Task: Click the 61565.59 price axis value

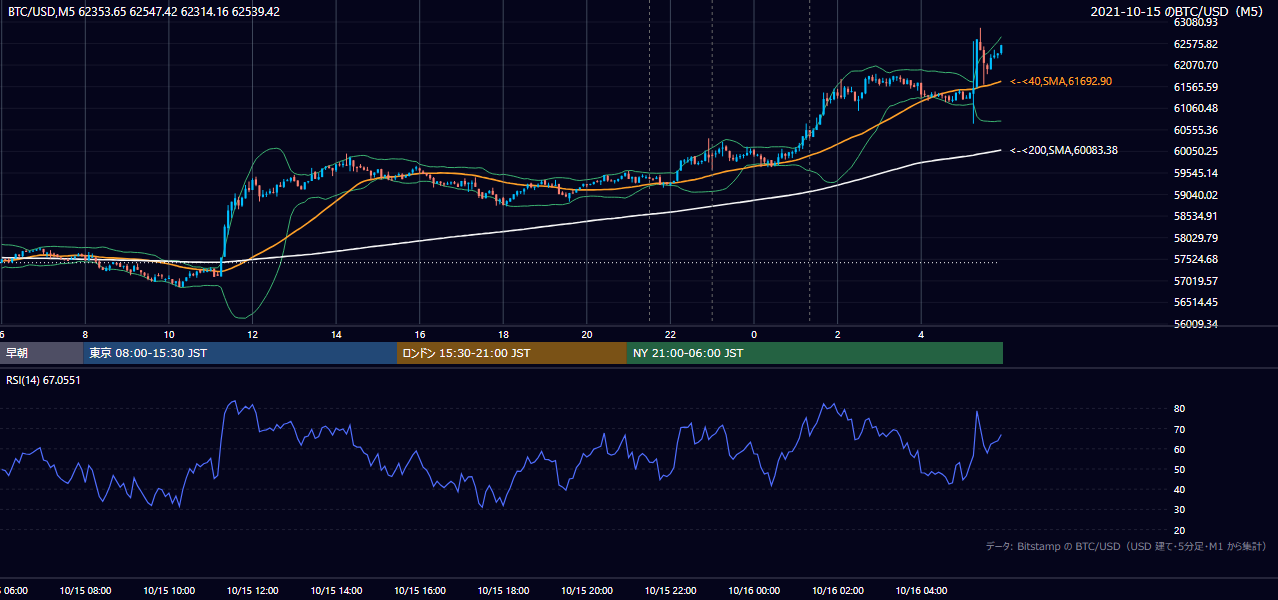Action: 1195,87
